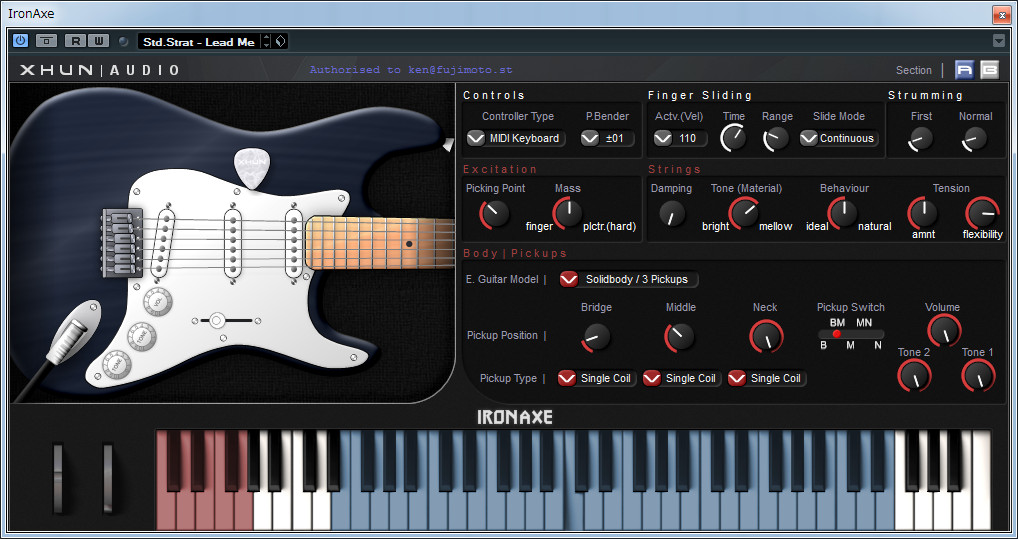This screenshot has height=539, width=1018.
Task: Toggle the blue plugin power button
Action: coord(20,41)
